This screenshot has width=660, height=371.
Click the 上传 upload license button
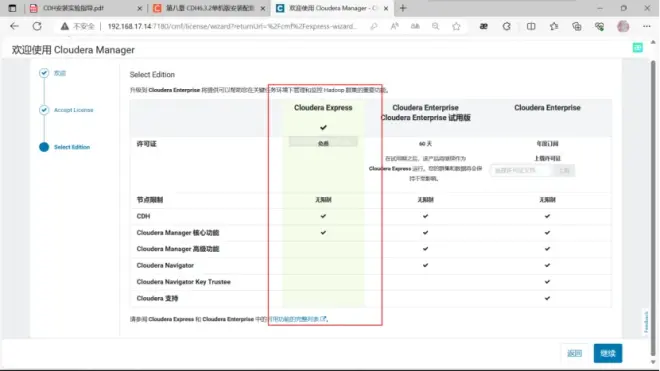click(564, 171)
